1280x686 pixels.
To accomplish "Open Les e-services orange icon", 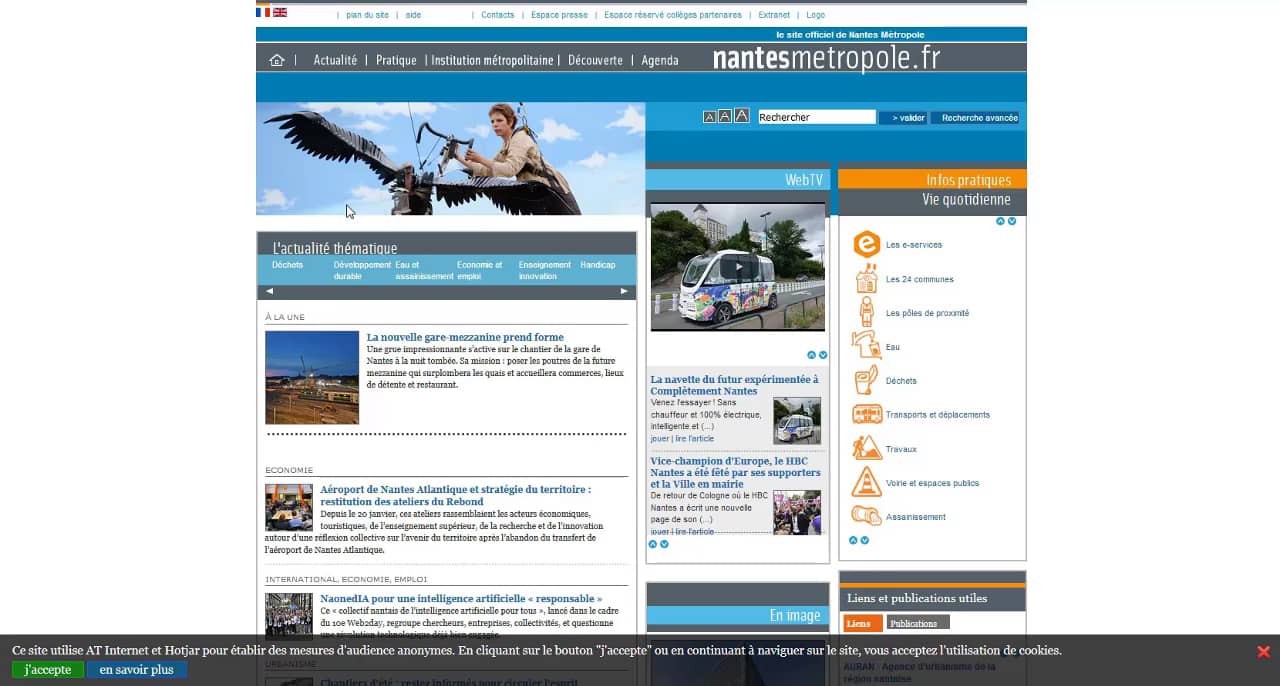I will [866, 244].
